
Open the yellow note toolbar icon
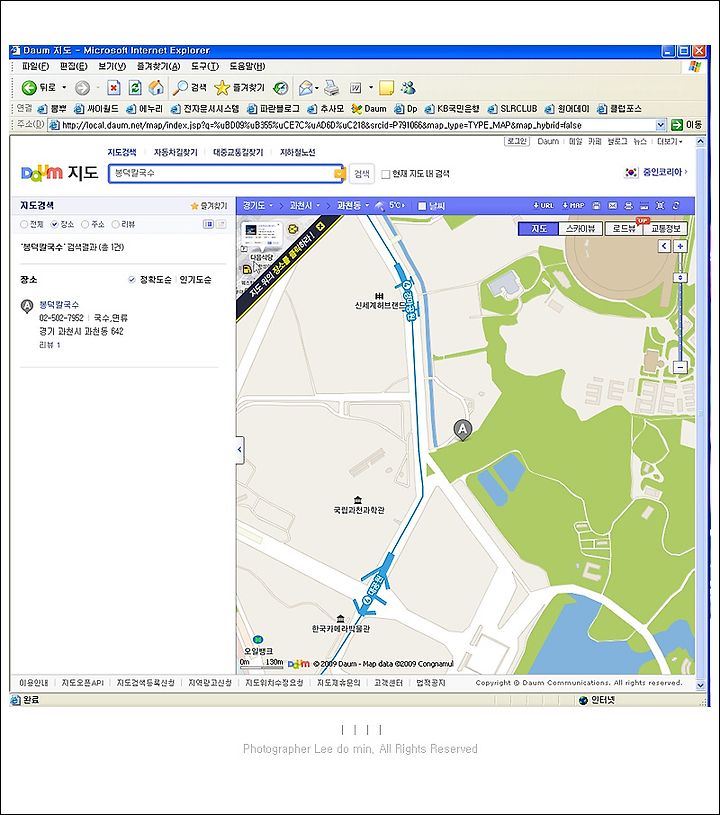pyautogui.click(x=386, y=88)
